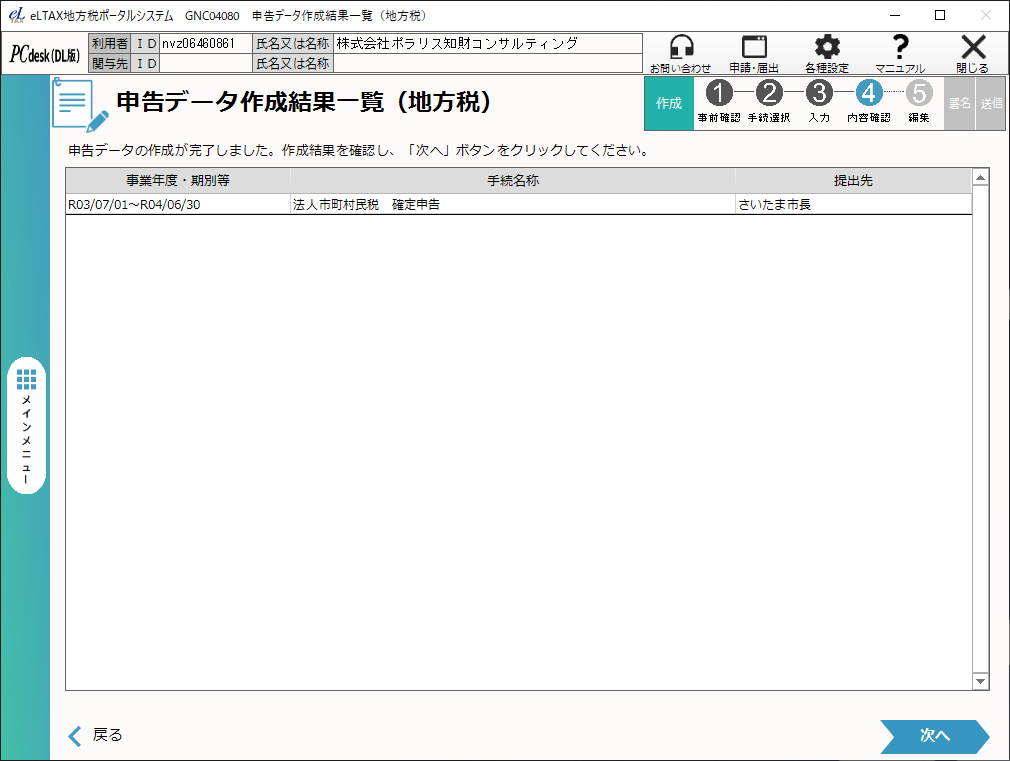This screenshot has height=761, width=1010.
Task: Click the scrollbar up arrow
Action: point(980,178)
